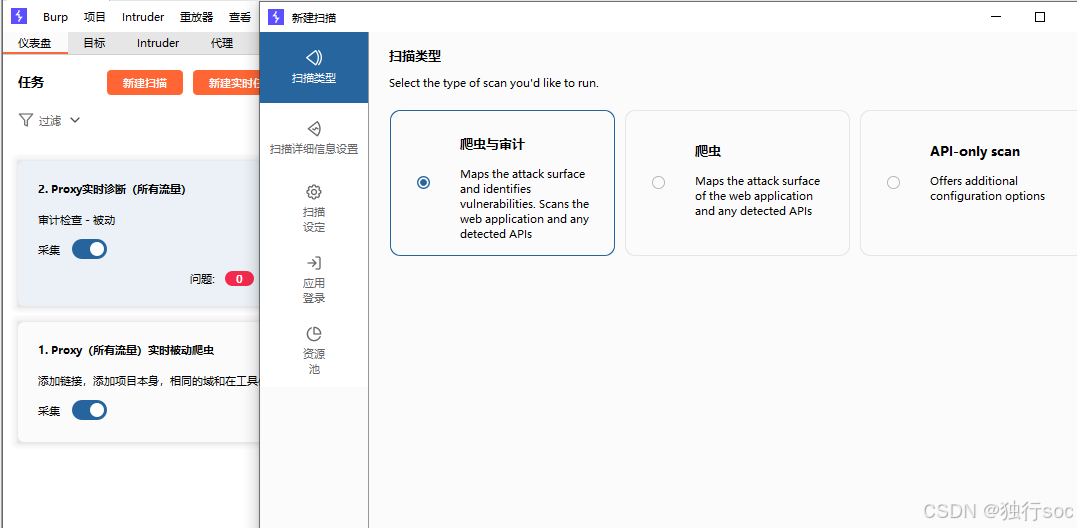Toggle 采集 switch in Proxy实时诊断 task
1077x528 pixels.
[x=89, y=249]
